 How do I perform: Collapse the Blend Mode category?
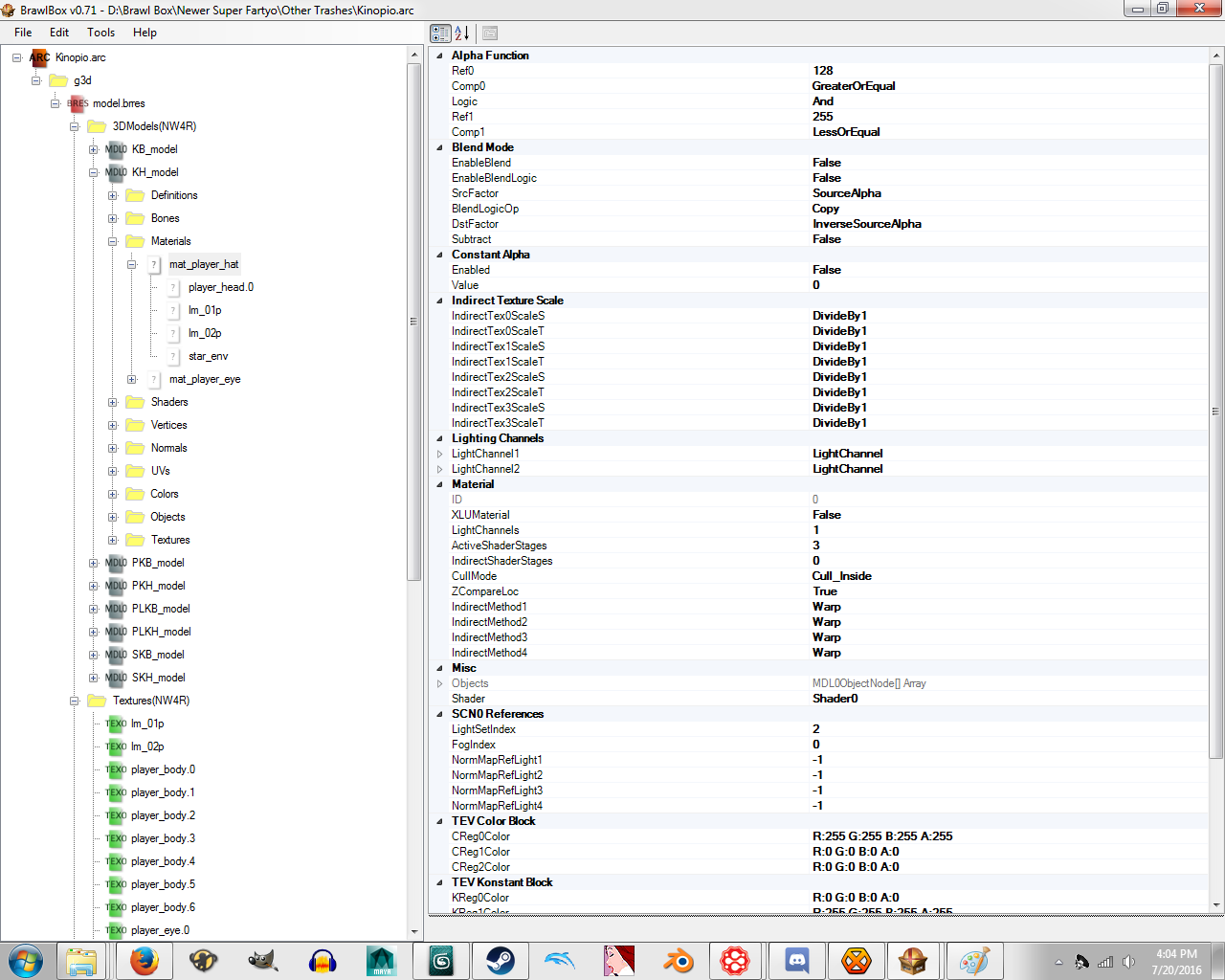pyautogui.click(x=440, y=147)
